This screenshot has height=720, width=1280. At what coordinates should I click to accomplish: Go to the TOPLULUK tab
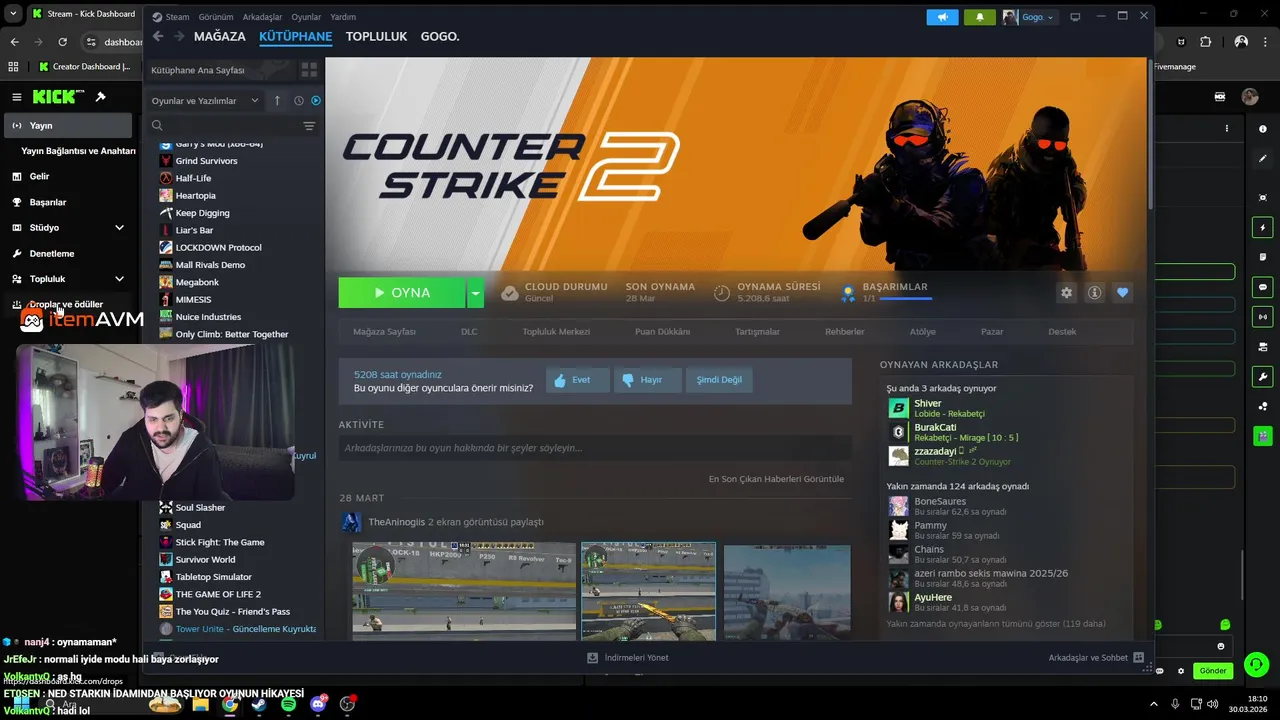coord(376,37)
